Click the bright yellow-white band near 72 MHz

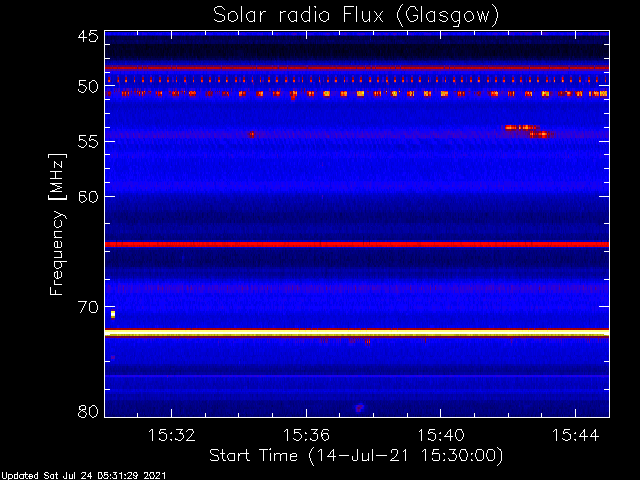click(x=357, y=333)
